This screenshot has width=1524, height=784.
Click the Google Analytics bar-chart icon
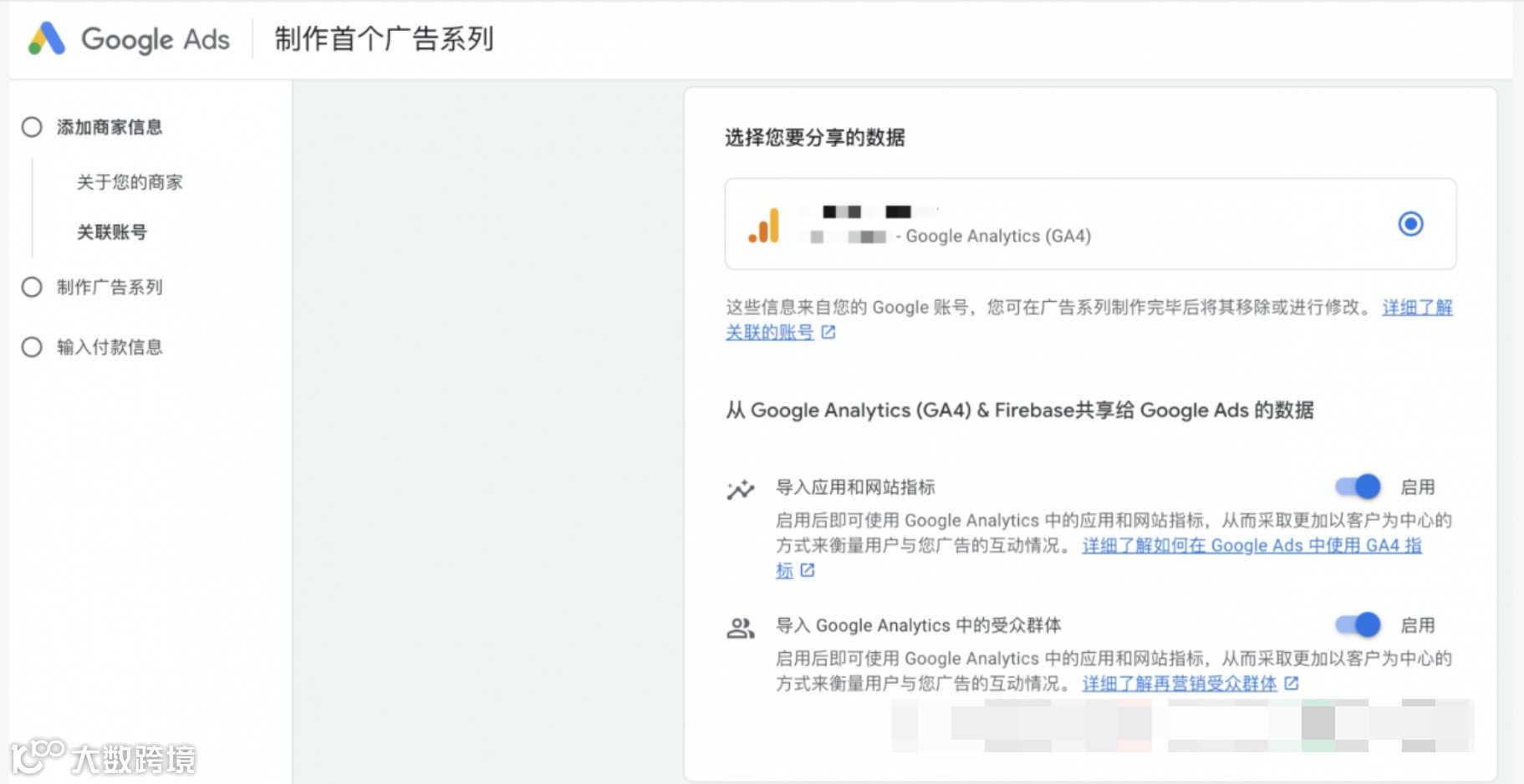point(764,225)
